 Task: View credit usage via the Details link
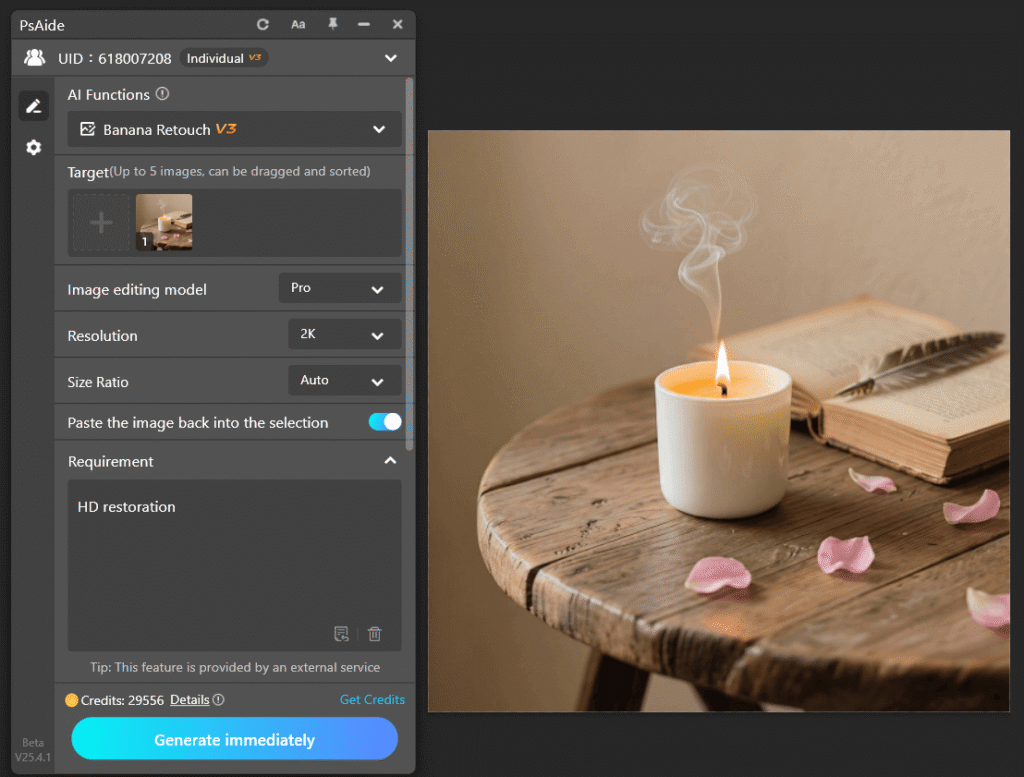[x=189, y=700]
